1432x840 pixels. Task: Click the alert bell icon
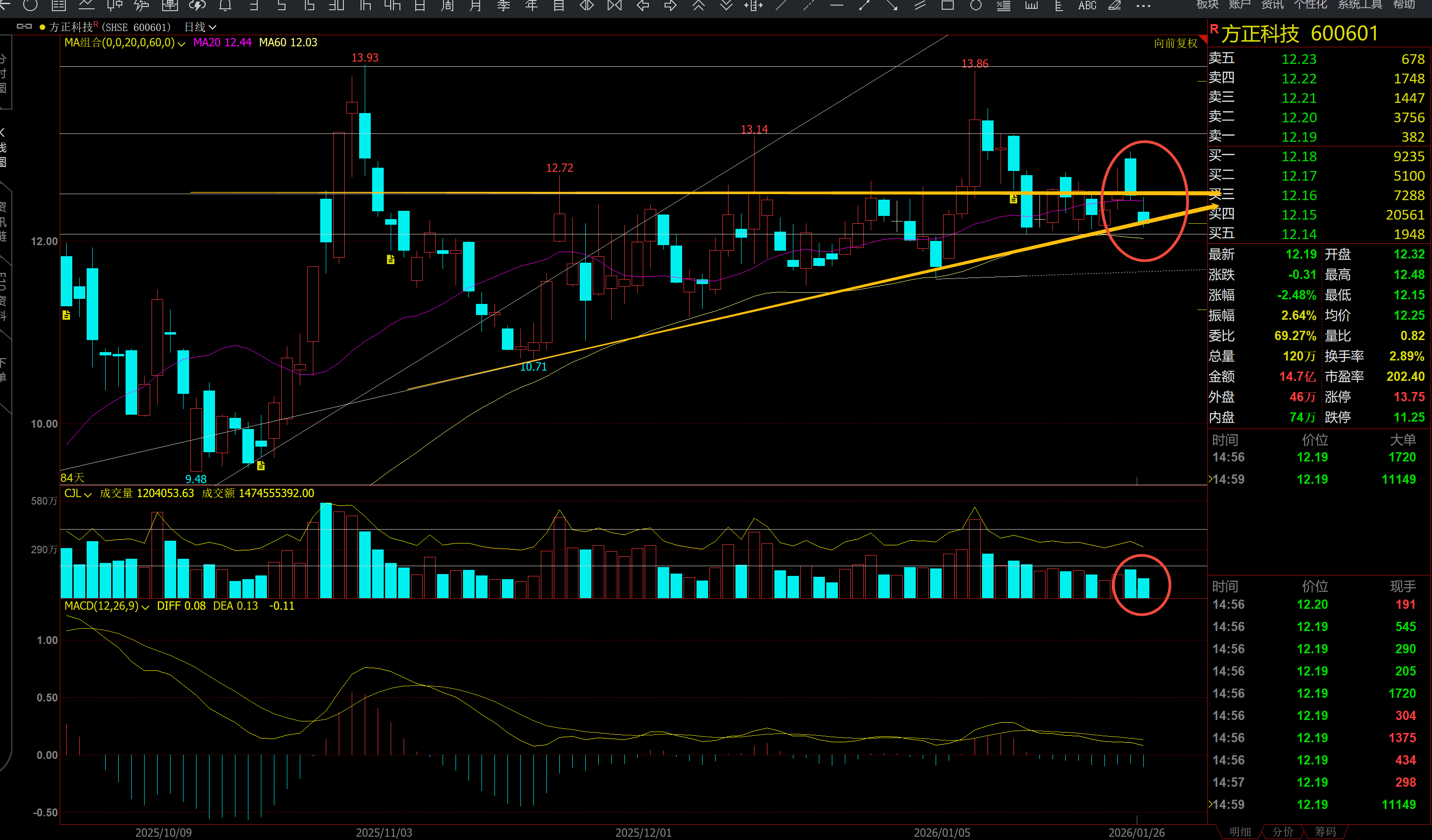[225, 6]
